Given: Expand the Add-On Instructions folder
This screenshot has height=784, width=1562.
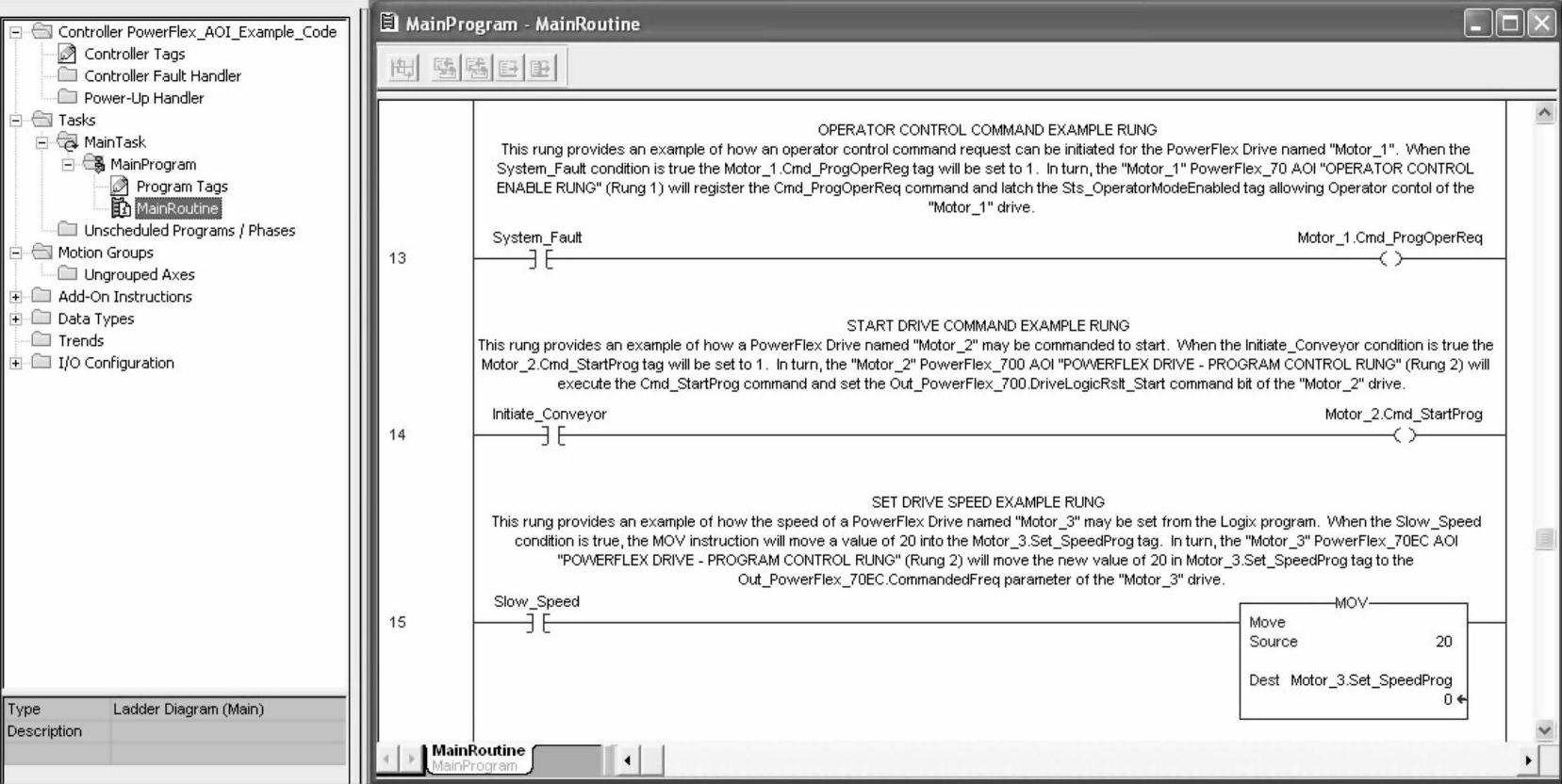Looking at the screenshot, I should 16,297.
